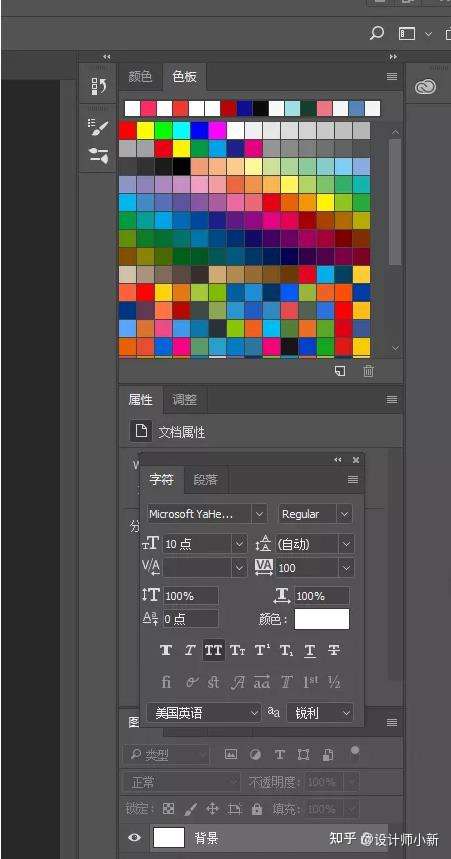Screen dimensions: 451x859
Task: Enable standard ligatures (fi) icon
Action: pyautogui.click(x=166, y=682)
